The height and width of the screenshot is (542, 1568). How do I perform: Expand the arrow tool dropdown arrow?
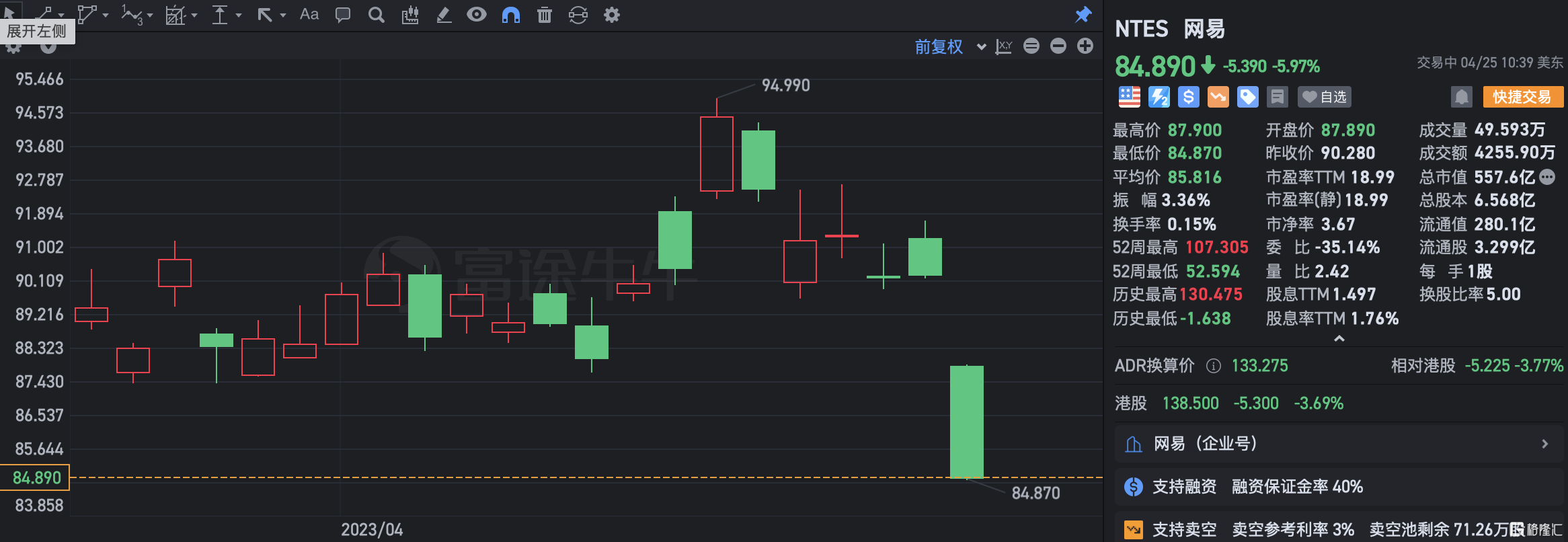(283, 15)
